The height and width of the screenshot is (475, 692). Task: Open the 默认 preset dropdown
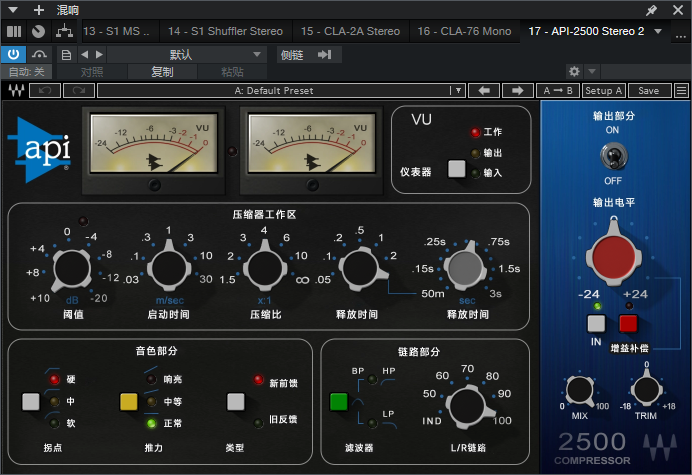tap(187, 55)
